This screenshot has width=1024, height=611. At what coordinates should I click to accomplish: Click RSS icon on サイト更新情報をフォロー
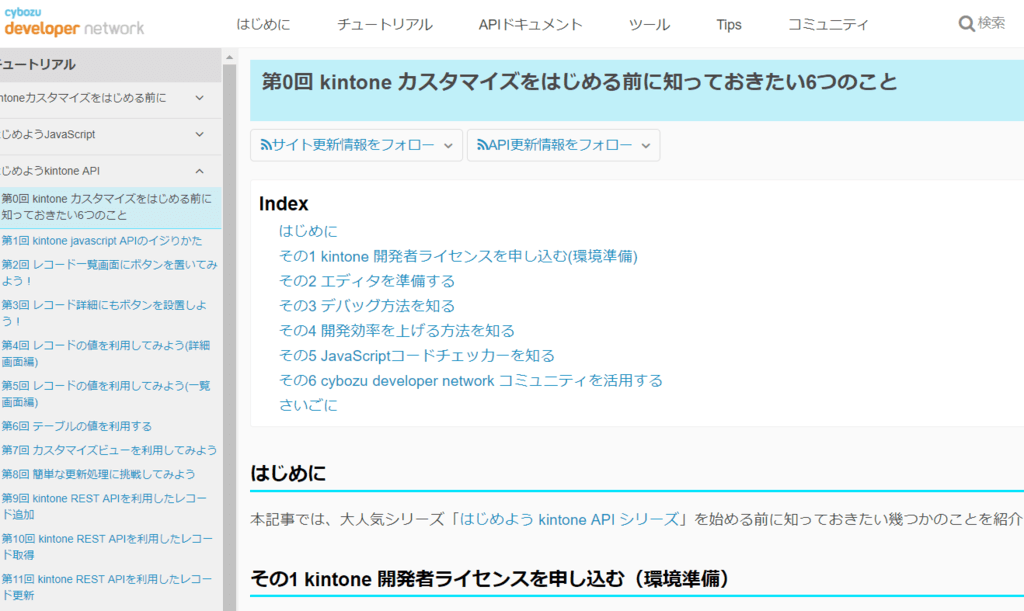point(266,145)
